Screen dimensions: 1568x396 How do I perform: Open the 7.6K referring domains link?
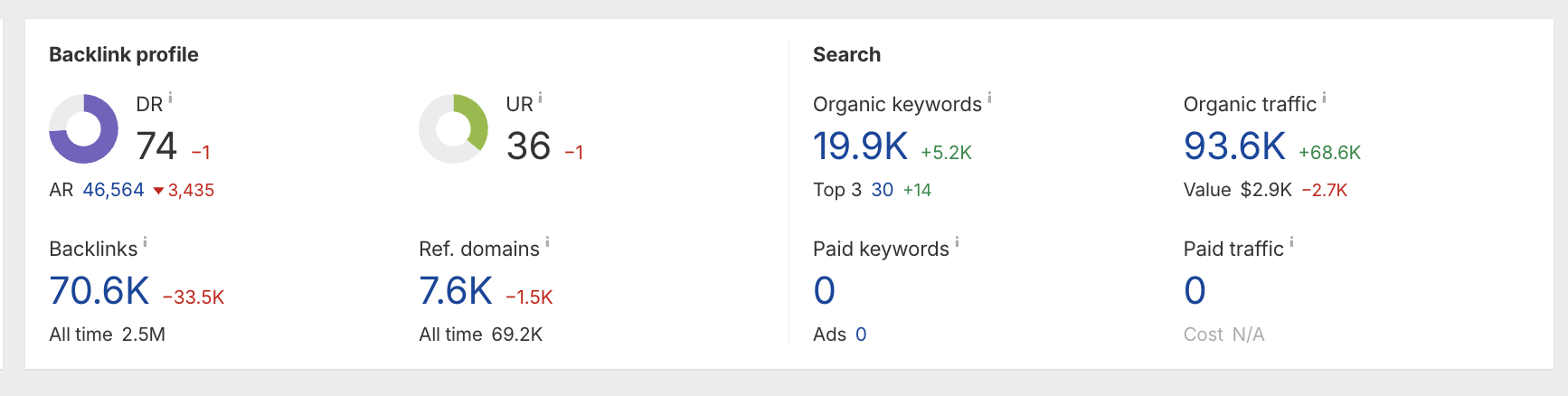tap(456, 291)
